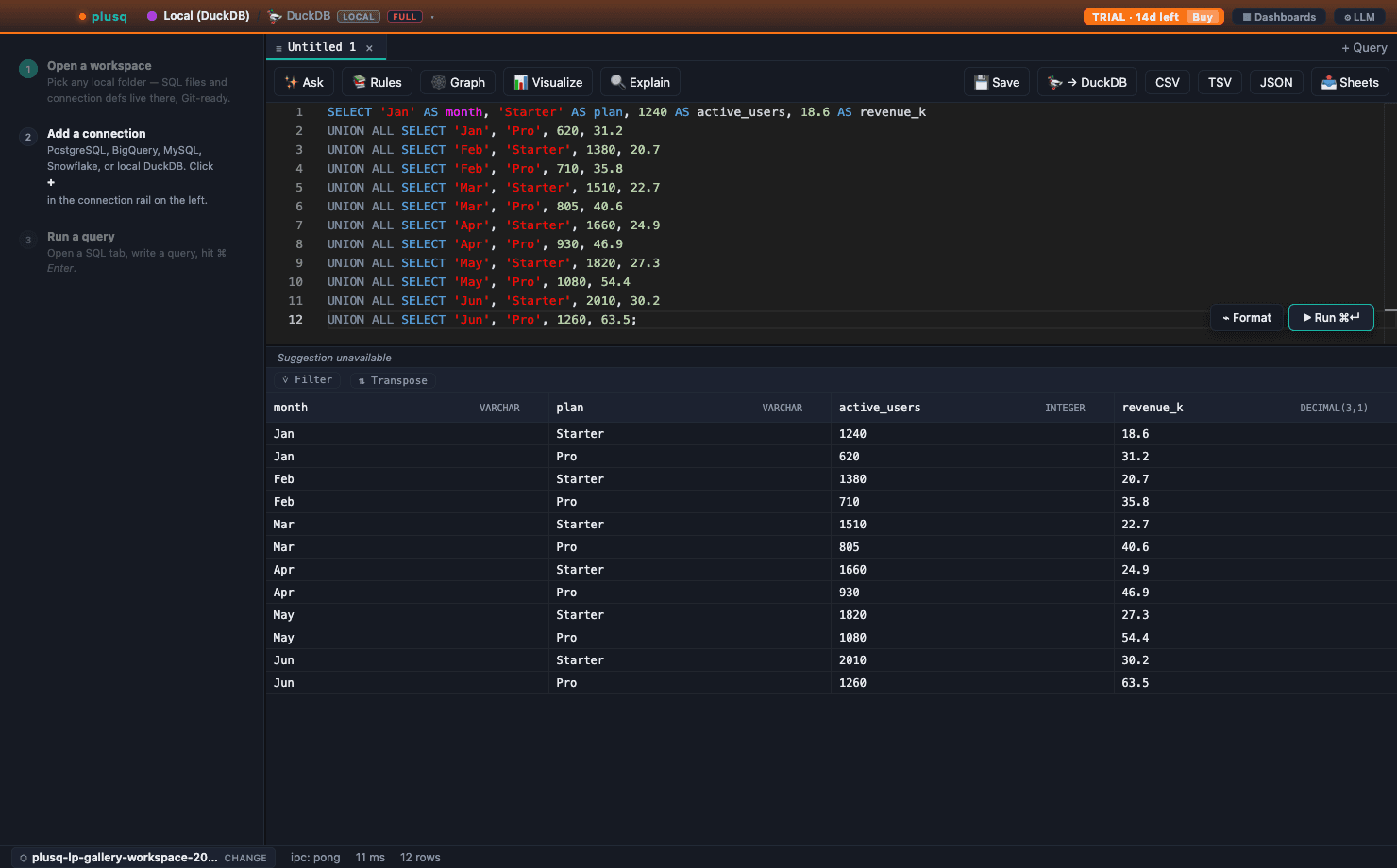Open the Graph view

[458, 82]
